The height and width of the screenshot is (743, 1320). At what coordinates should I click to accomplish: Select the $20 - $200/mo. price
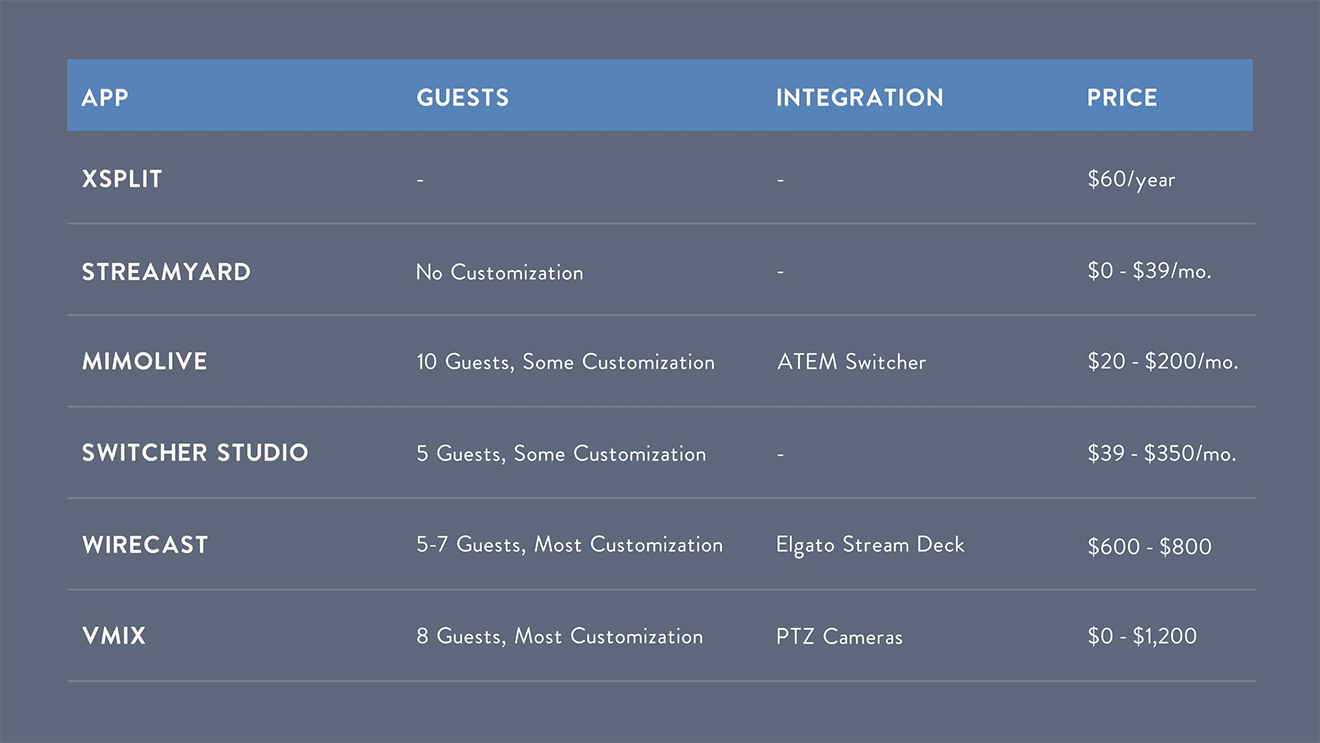[x=1163, y=362]
